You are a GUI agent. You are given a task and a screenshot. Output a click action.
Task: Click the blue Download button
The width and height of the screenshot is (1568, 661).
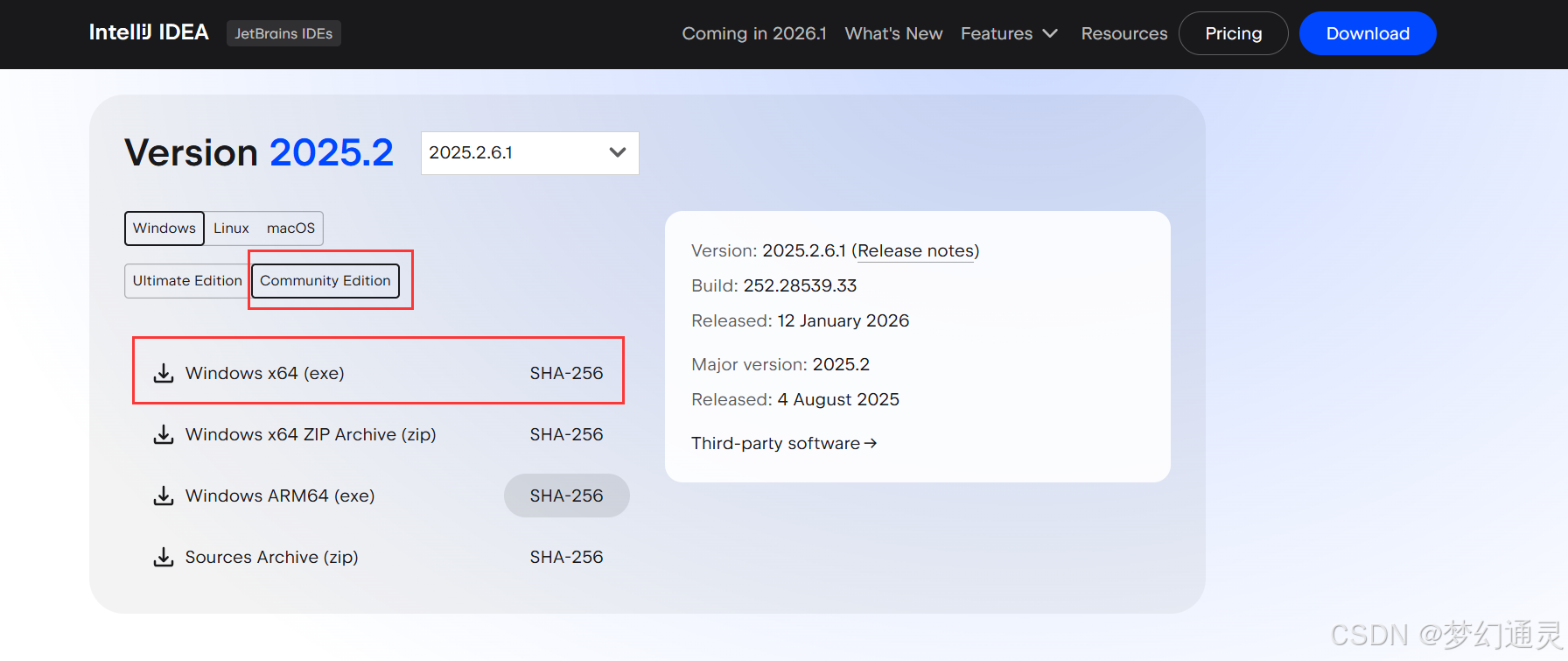(x=1368, y=33)
